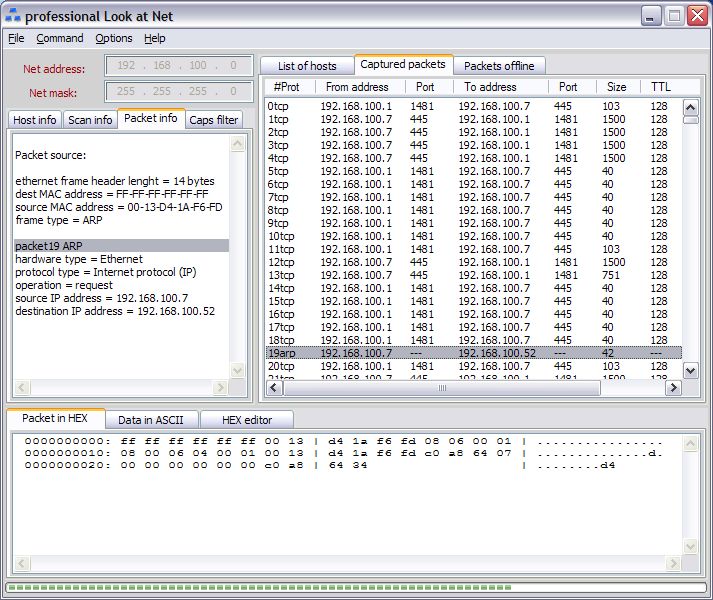Switch to the Host info tab

pyautogui.click(x=35, y=120)
